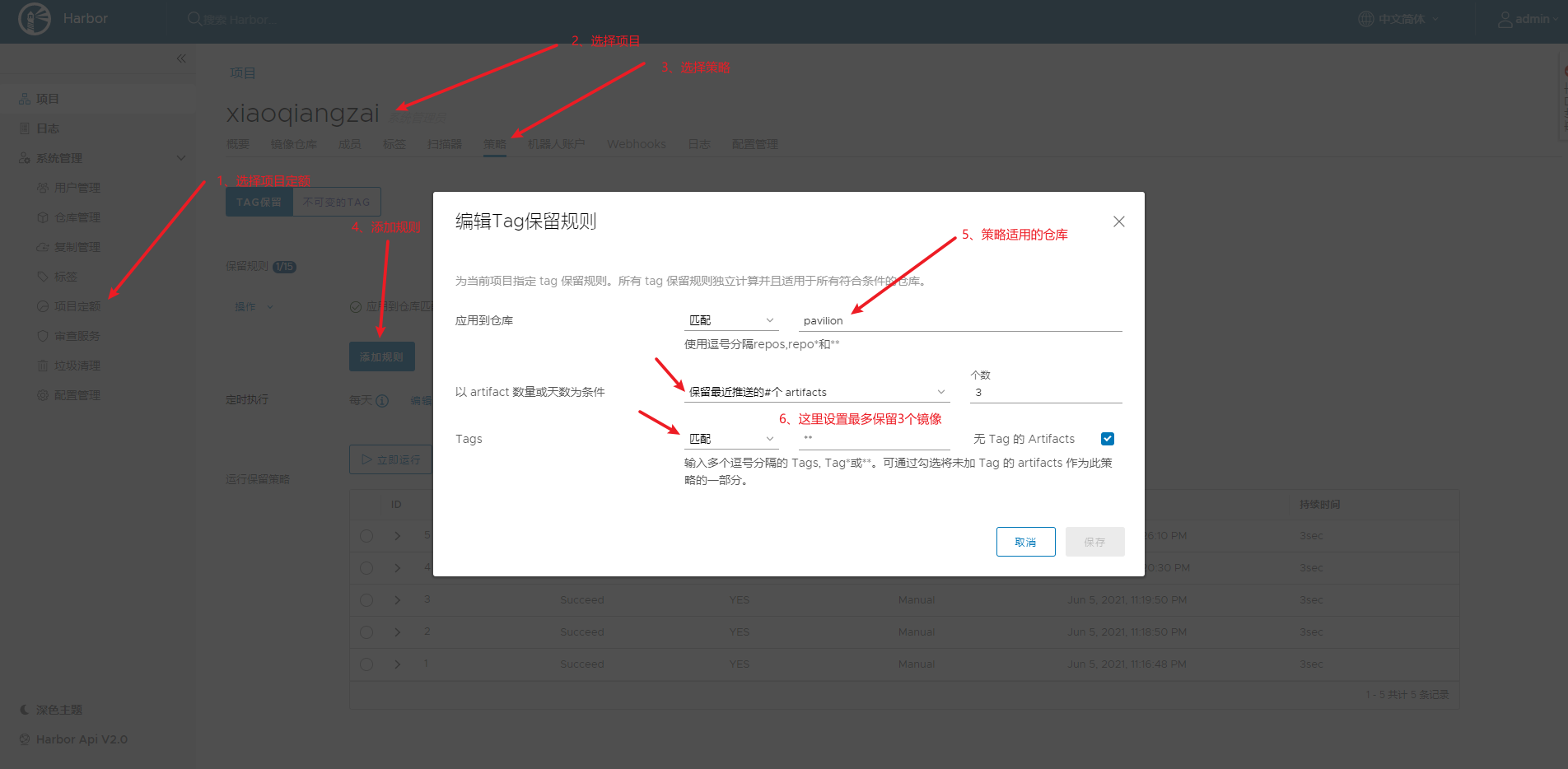Click the repository field containing pavilion
This screenshot has width=1568, height=769.
[960, 320]
